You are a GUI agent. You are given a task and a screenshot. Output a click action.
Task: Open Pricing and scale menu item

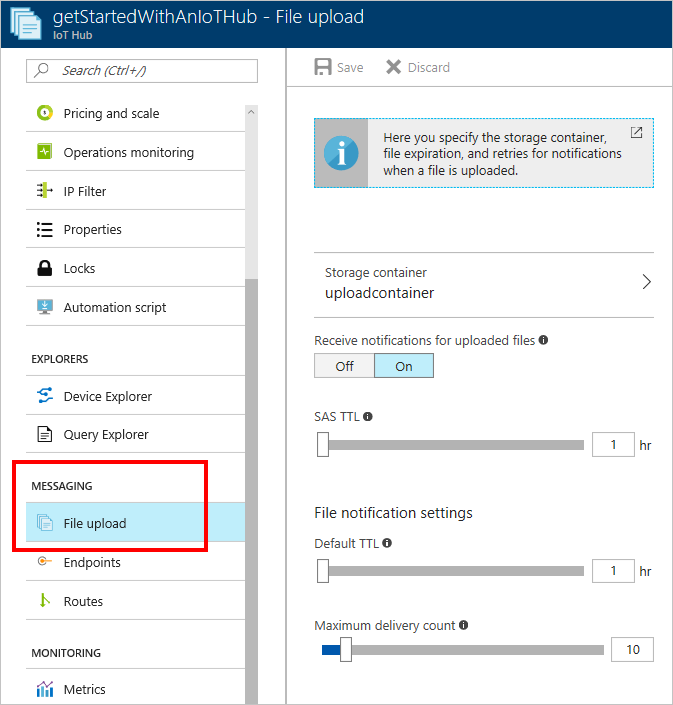(x=135, y=113)
